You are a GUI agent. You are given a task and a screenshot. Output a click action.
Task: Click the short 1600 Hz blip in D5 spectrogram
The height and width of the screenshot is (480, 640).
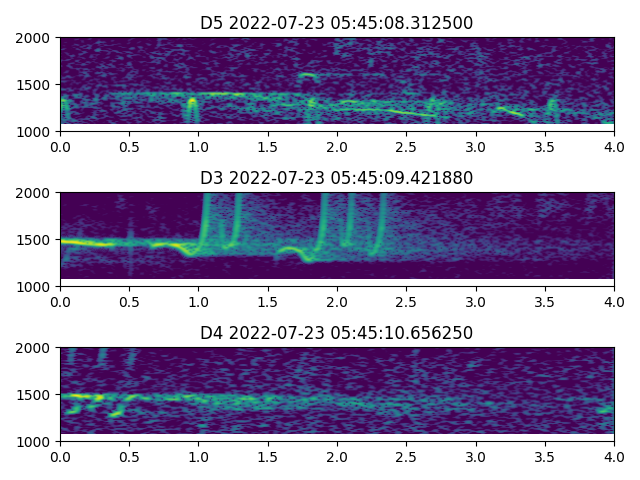point(307,75)
